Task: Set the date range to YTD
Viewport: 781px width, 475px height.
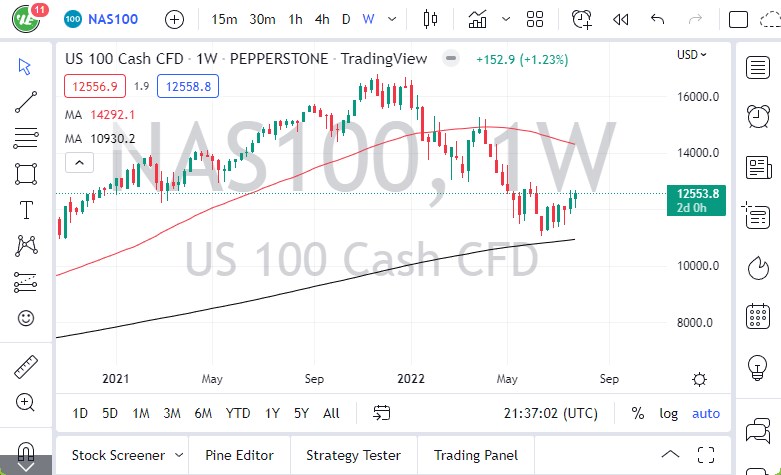Action: [238, 413]
